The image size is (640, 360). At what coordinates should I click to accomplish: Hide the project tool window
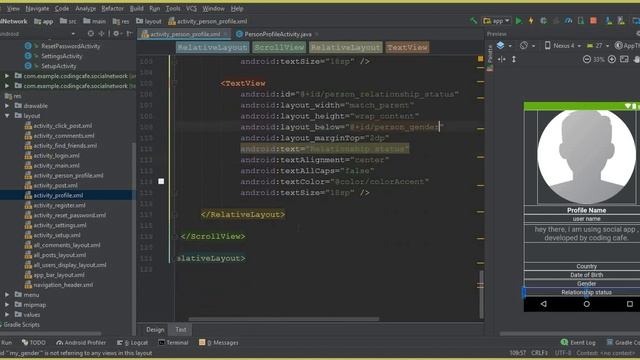(x=129, y=33)
